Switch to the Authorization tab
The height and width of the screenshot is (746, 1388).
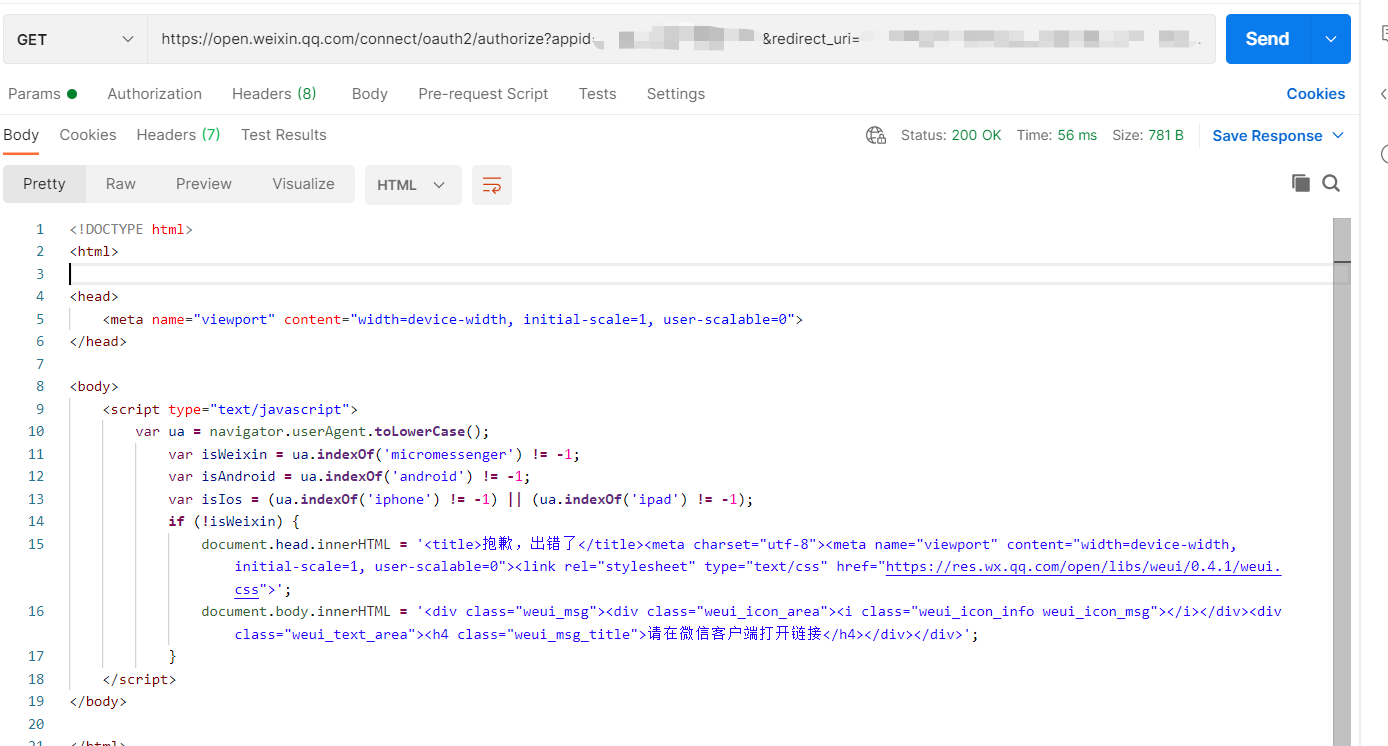click(x=155, y=94)
